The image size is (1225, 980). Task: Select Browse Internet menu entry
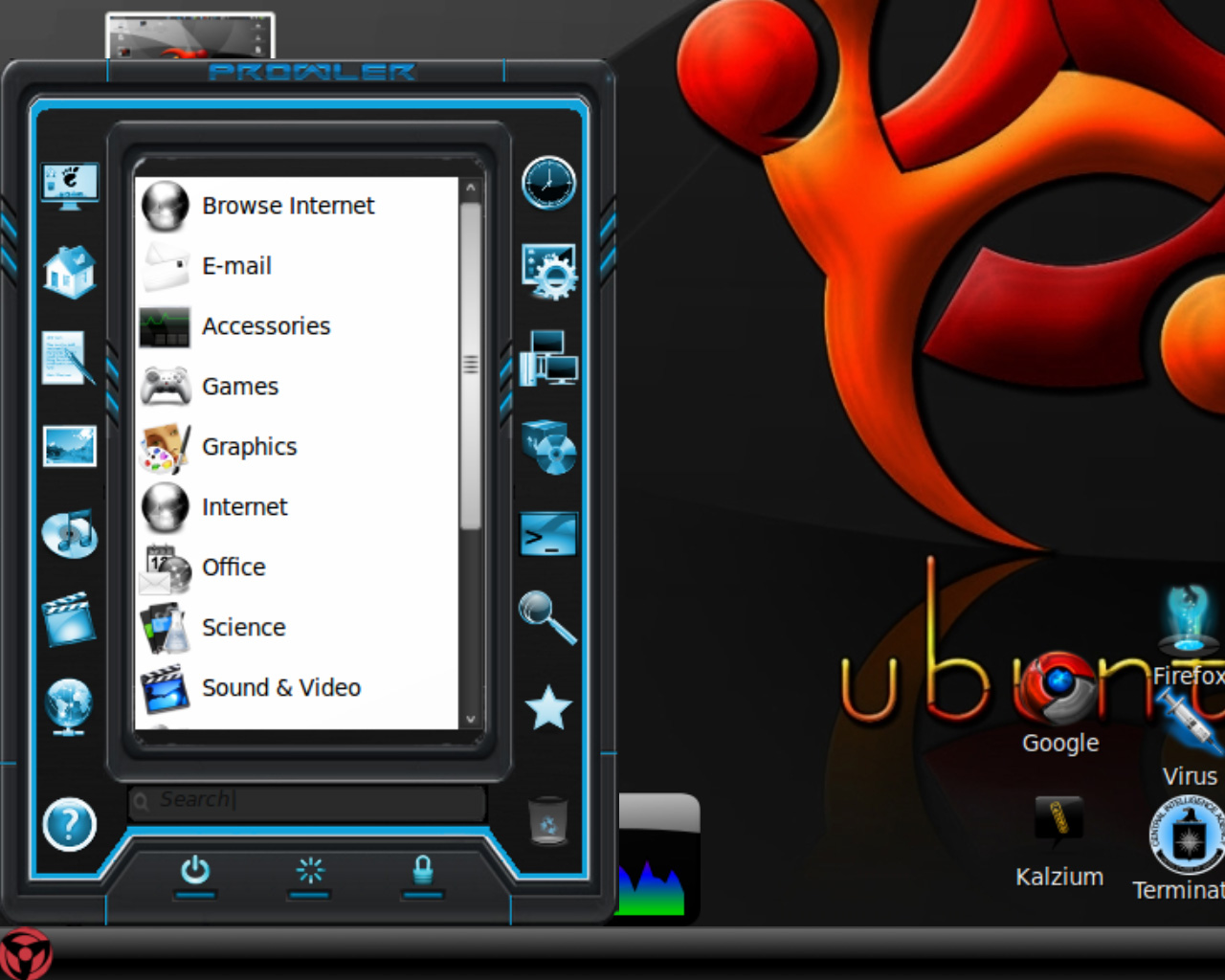(x=297, y=206)
